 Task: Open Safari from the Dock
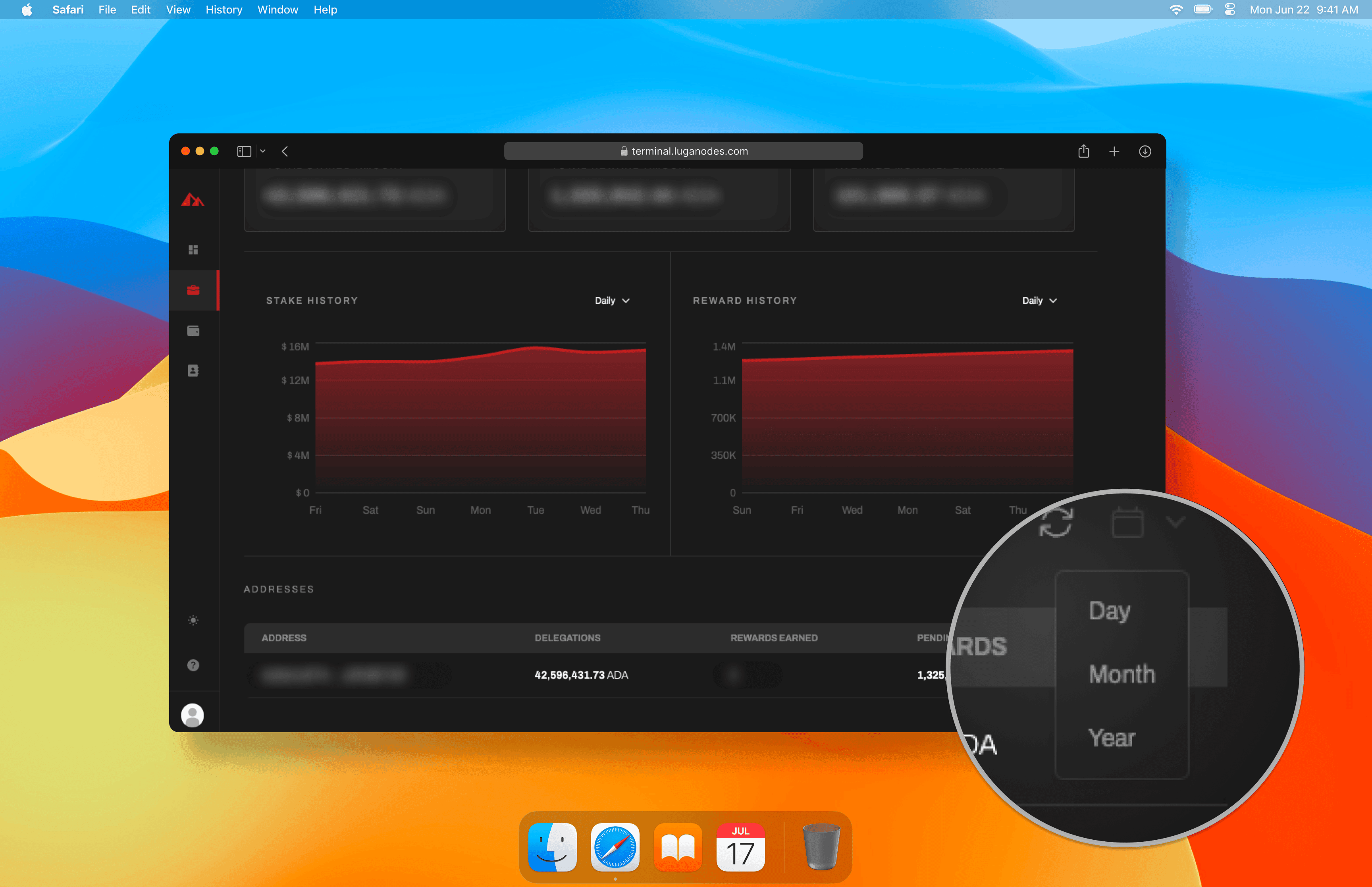pos(615,847)
